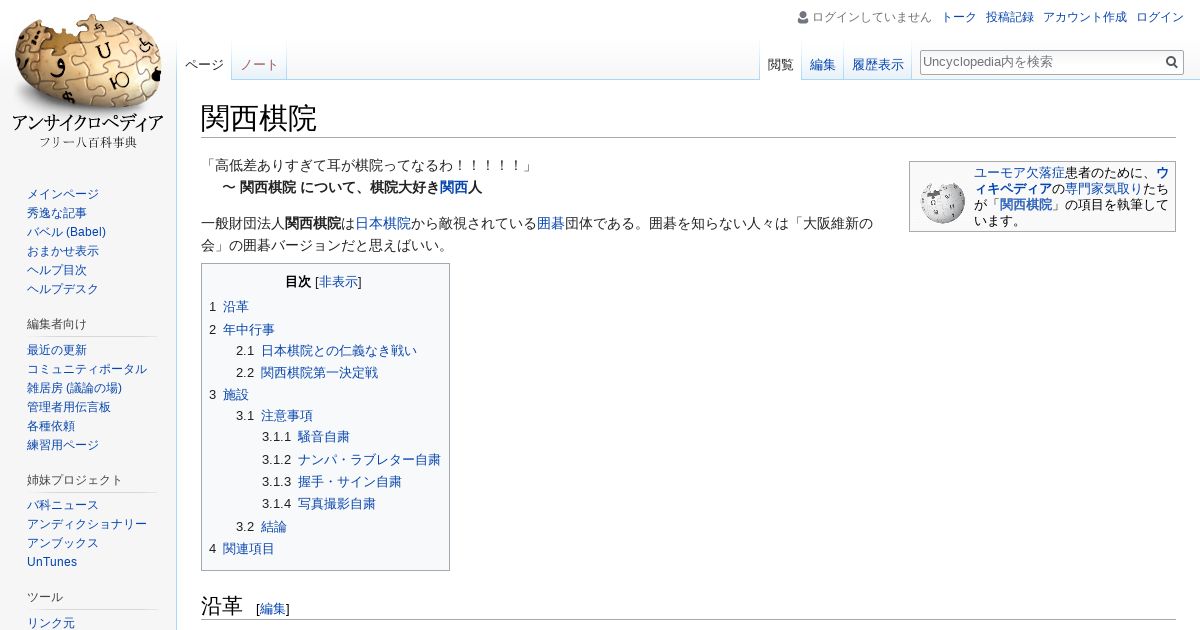
Task: Click the user icon beside ログインしていません
Action: pyautogui.click(x=803, y=17)
